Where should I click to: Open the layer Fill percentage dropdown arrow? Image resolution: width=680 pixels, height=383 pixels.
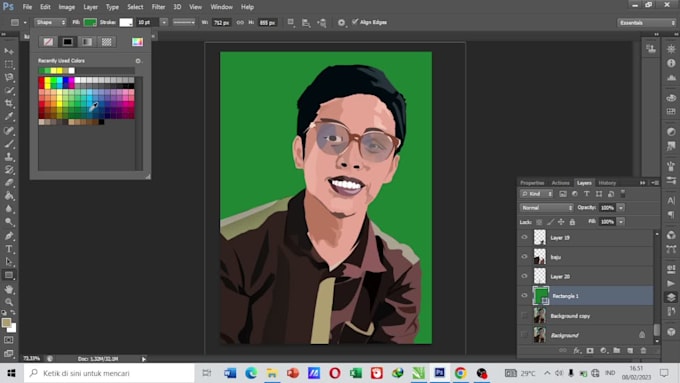(621, 222)
